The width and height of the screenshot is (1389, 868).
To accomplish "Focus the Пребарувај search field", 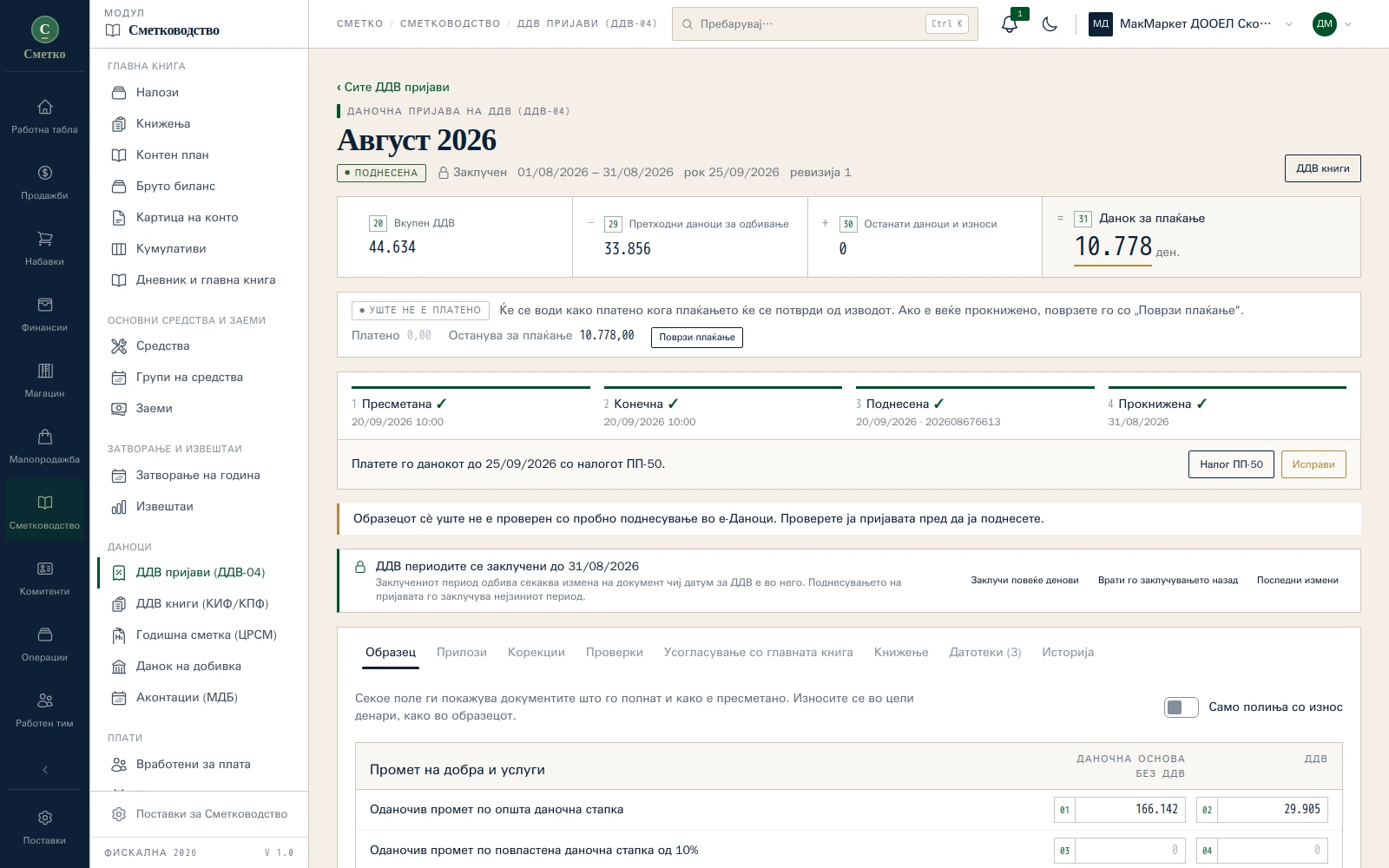I will pos(825,24).
